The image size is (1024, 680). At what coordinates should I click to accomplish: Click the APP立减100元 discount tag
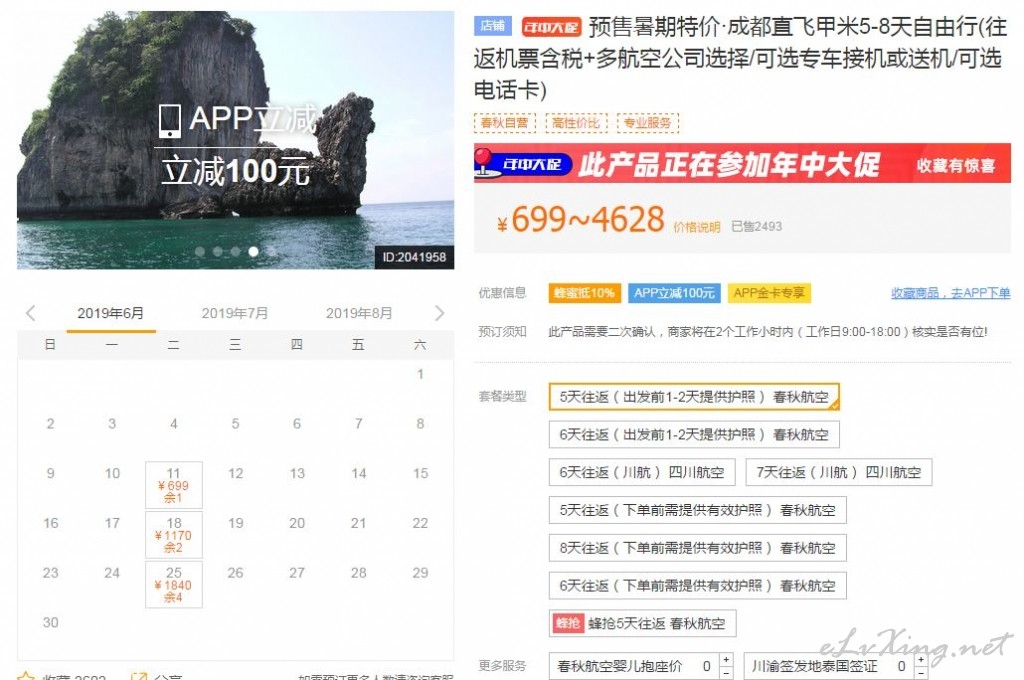pyautogui.click(x=674, y=293)
